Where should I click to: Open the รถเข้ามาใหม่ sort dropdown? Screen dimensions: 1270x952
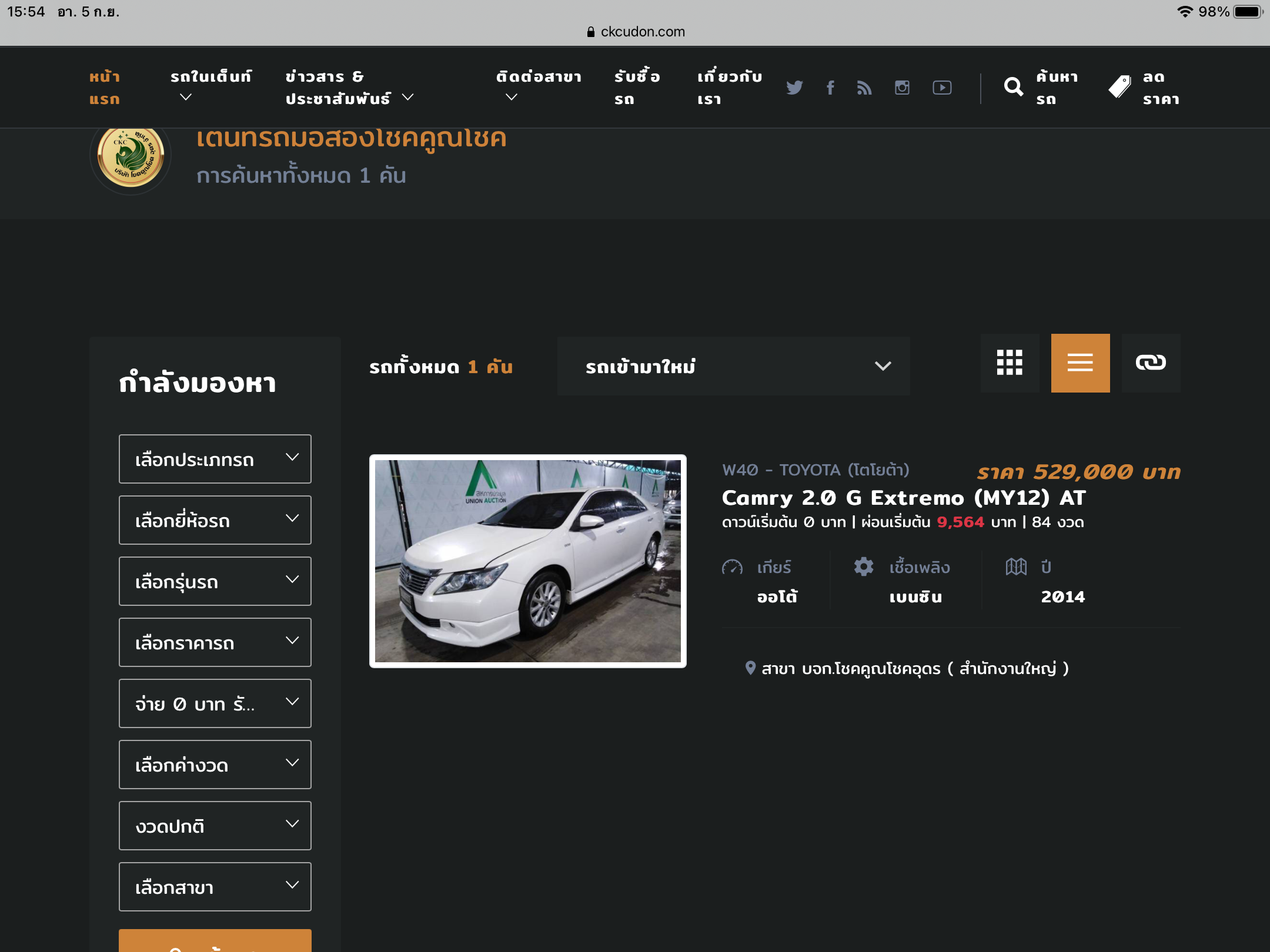click(x=733, y=366)
